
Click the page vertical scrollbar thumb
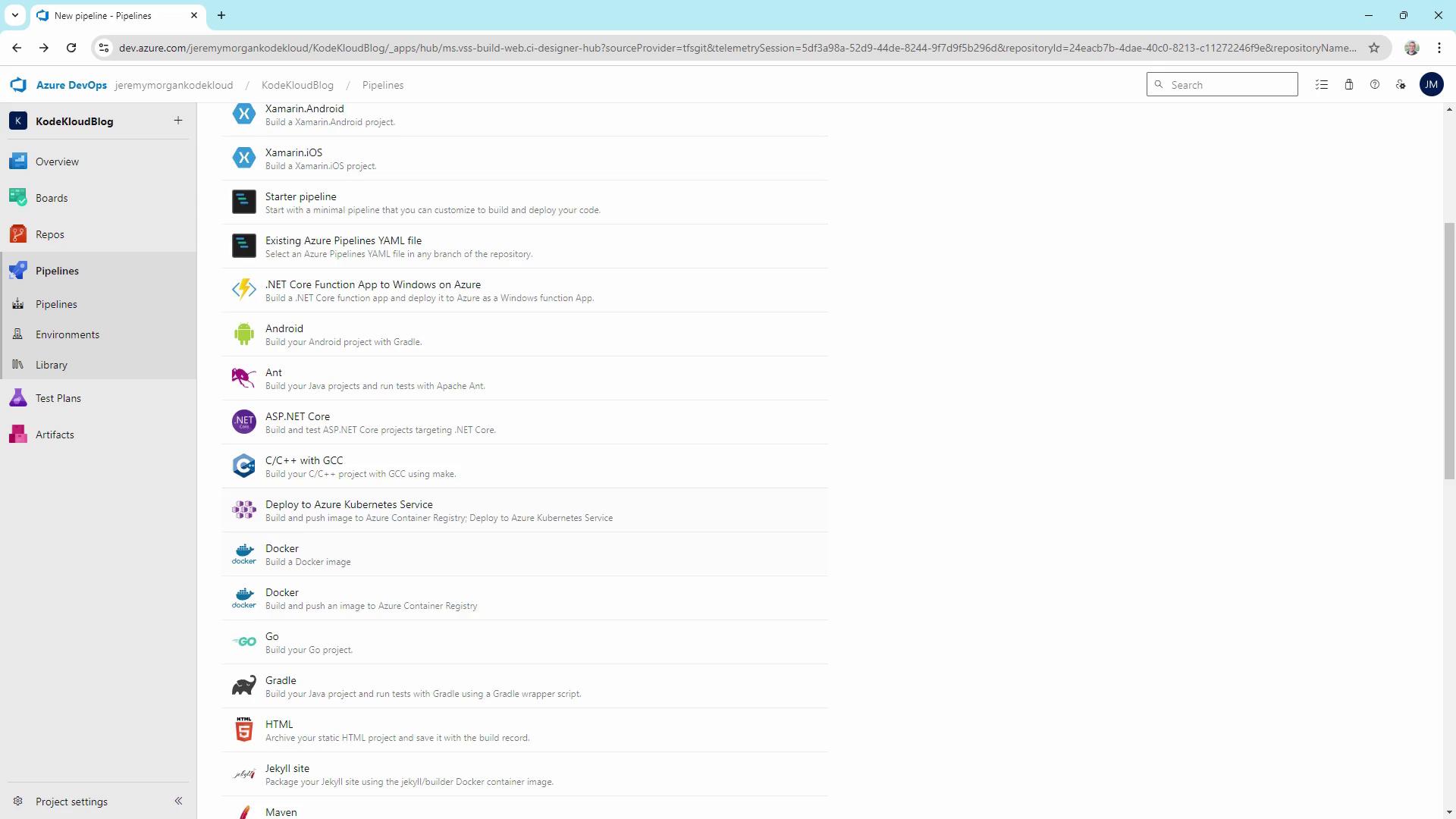coord(1448,351)
